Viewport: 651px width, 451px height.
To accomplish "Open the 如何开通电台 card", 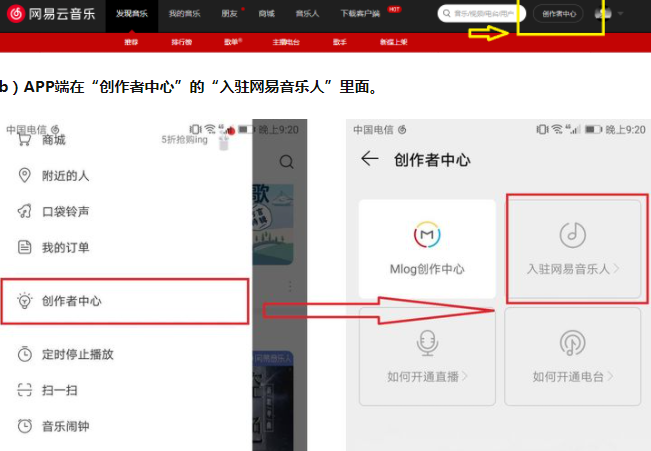I will point(573,356).
